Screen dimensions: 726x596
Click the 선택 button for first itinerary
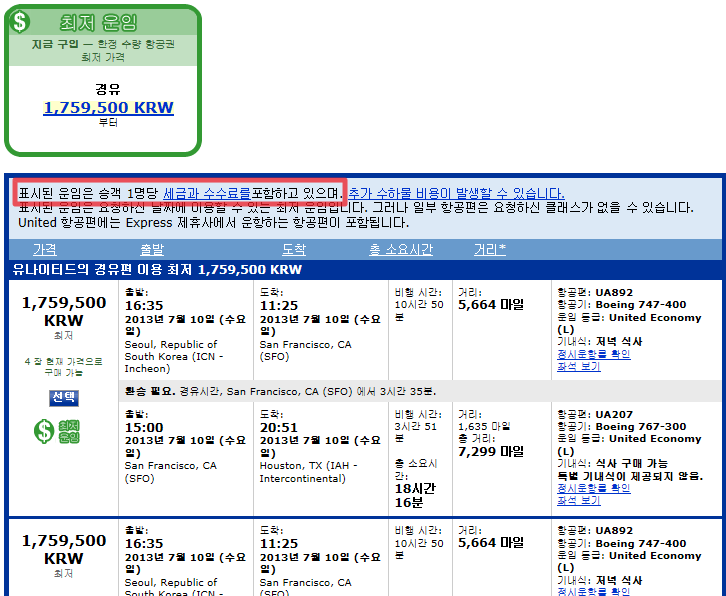tap(64, 398)
